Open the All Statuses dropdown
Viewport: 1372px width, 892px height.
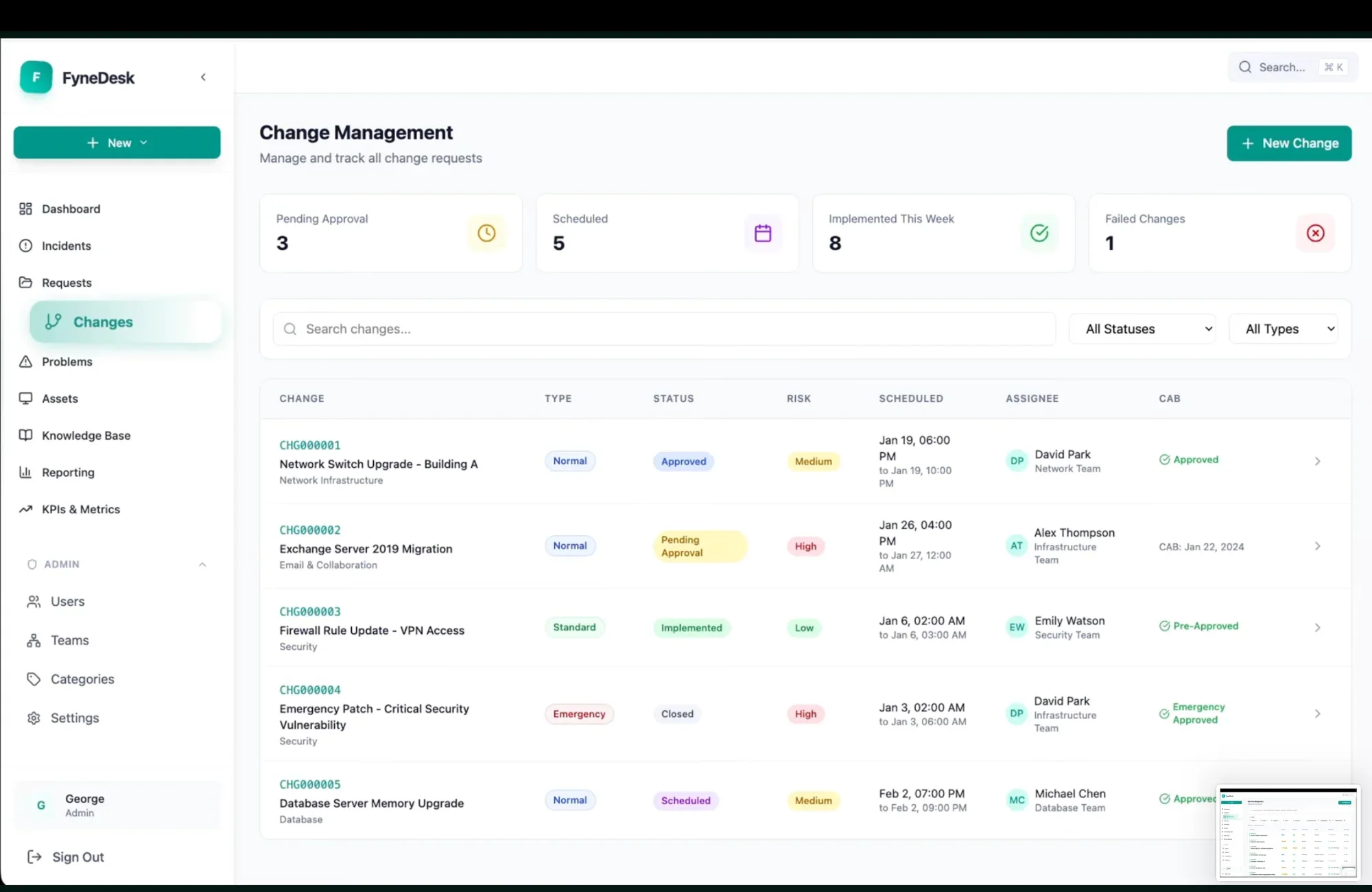1142,329
